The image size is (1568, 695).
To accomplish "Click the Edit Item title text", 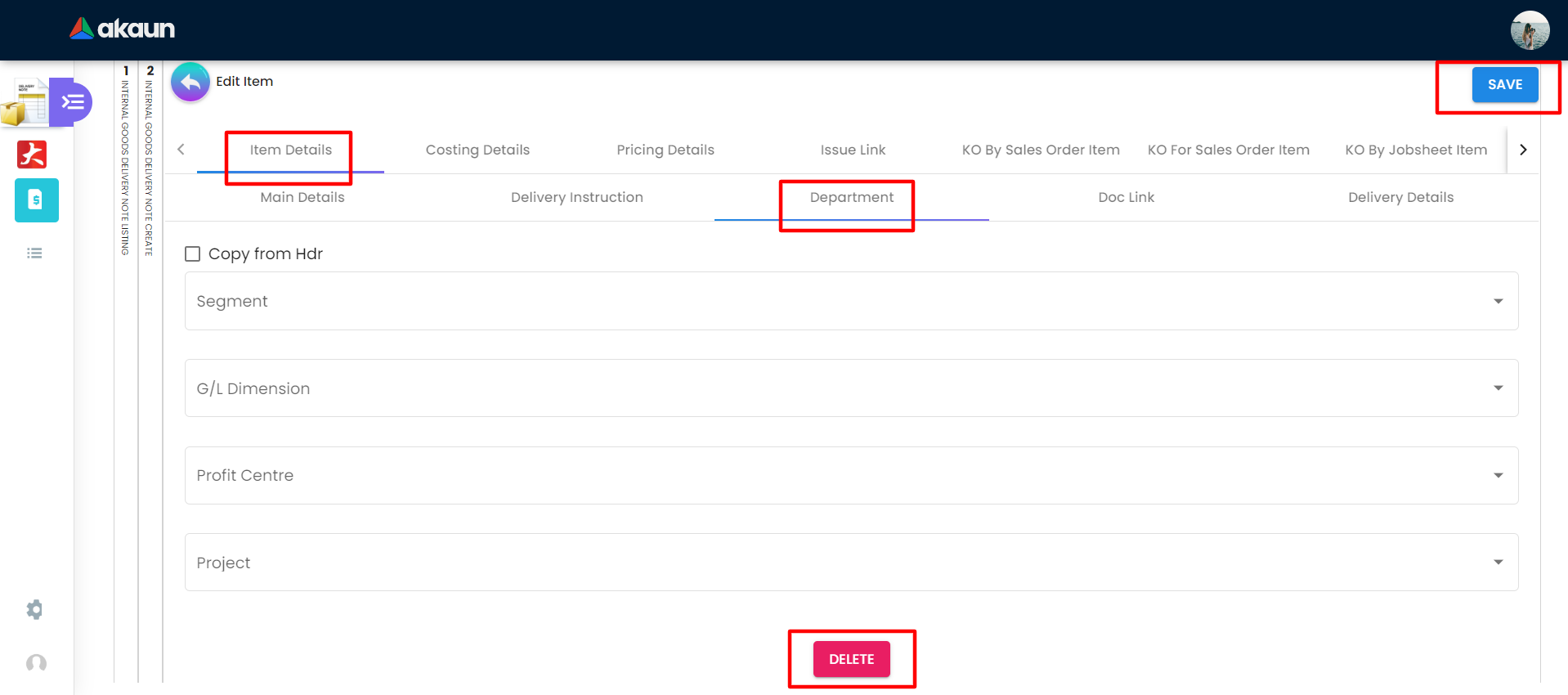I will pyautogui.click(x=244, y=82).
